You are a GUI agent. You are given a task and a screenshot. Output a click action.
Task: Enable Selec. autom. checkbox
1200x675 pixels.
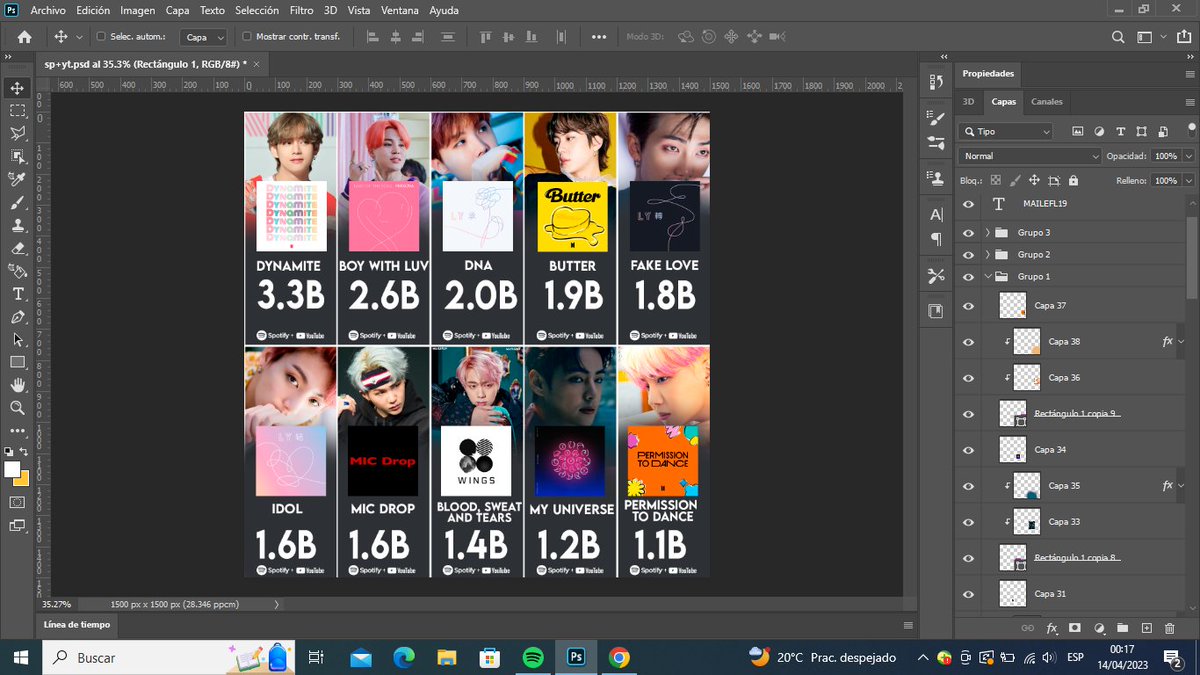click(x=100, y=37)
